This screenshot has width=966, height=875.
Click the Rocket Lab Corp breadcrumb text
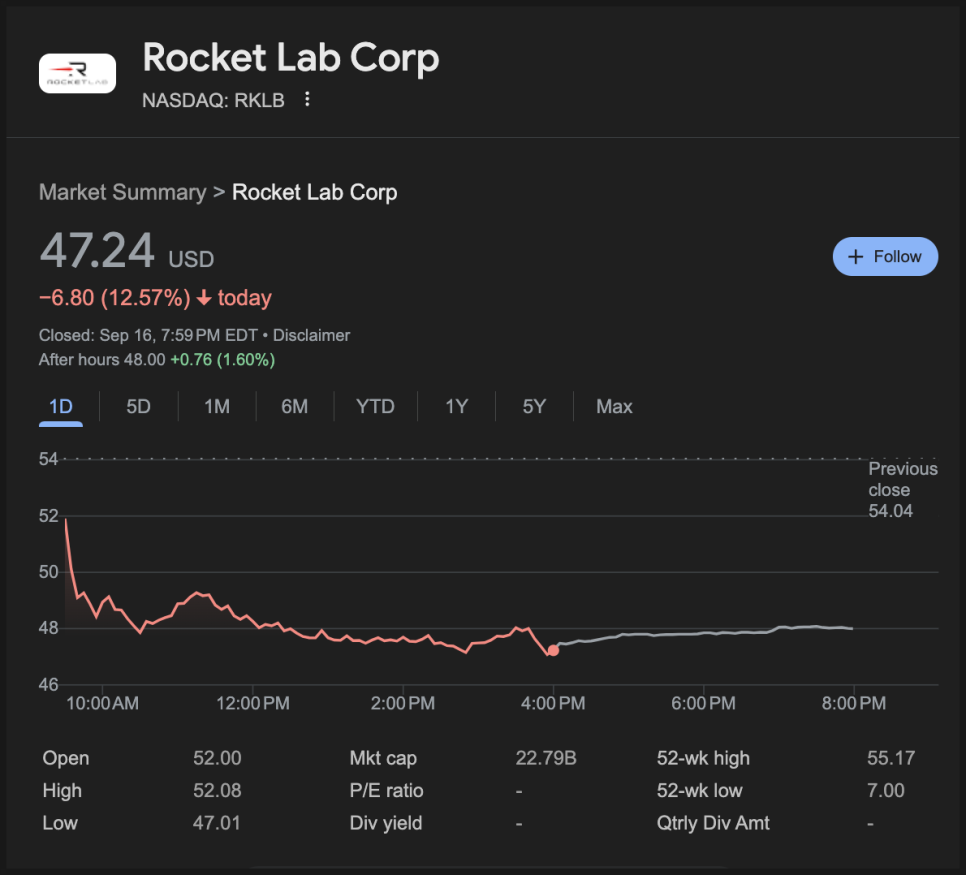tap(314, 192)
